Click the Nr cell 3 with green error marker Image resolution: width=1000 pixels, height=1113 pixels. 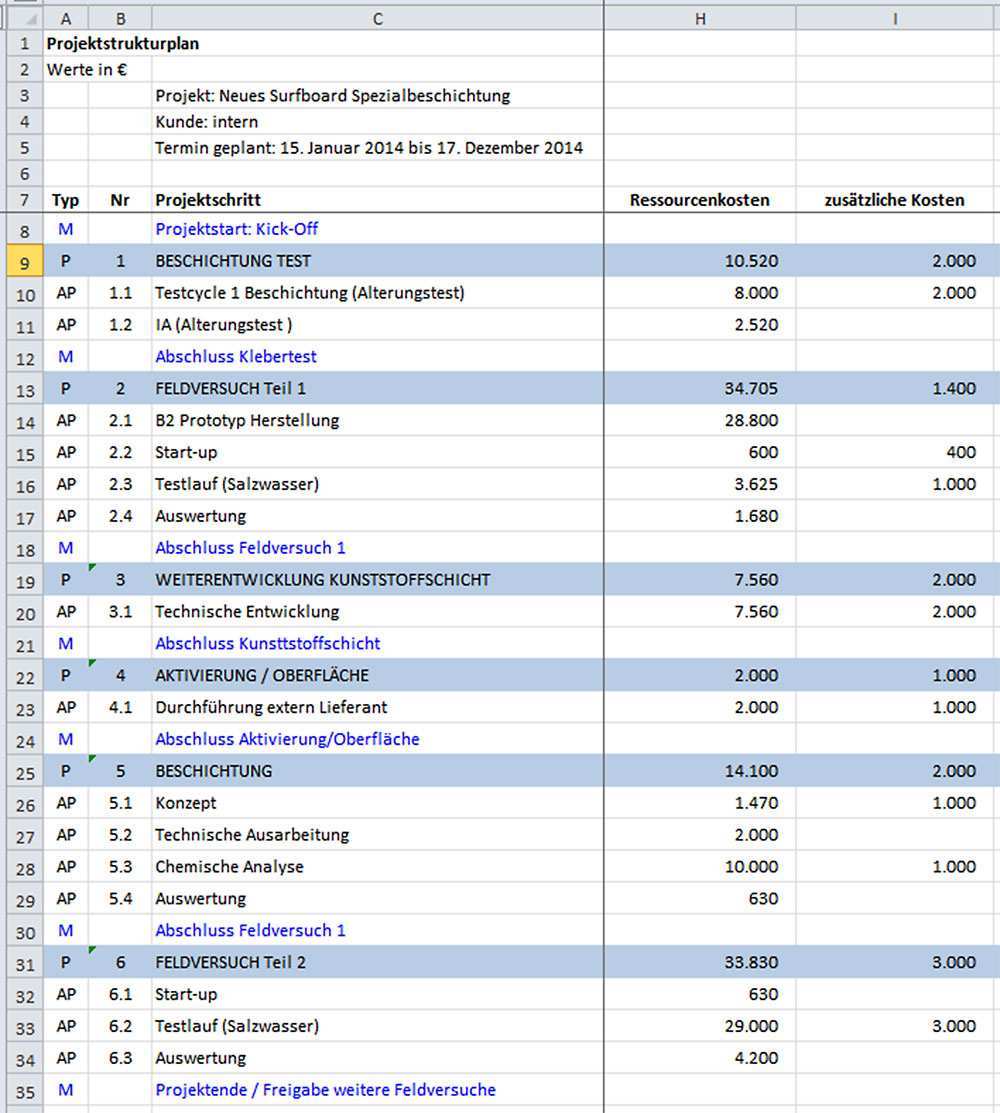click(x=120, y=580)
